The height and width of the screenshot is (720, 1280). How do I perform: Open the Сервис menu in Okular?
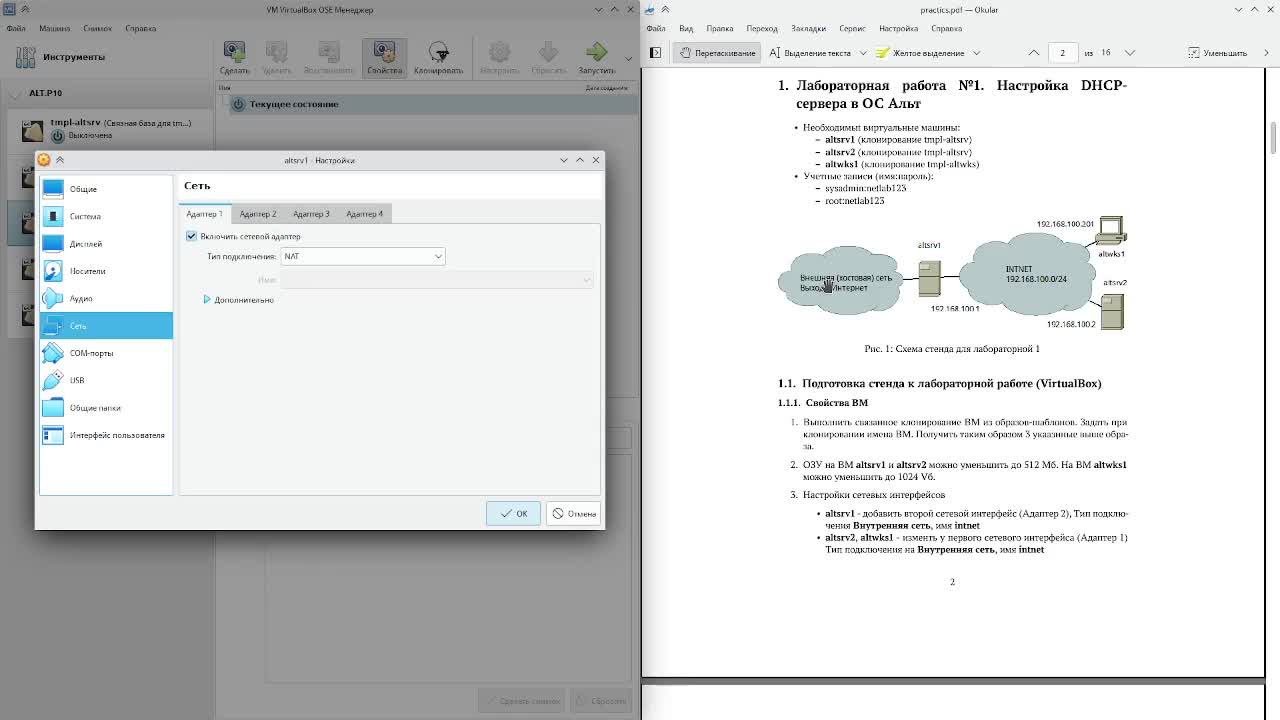pyautogui.click(x=852, y=29)
